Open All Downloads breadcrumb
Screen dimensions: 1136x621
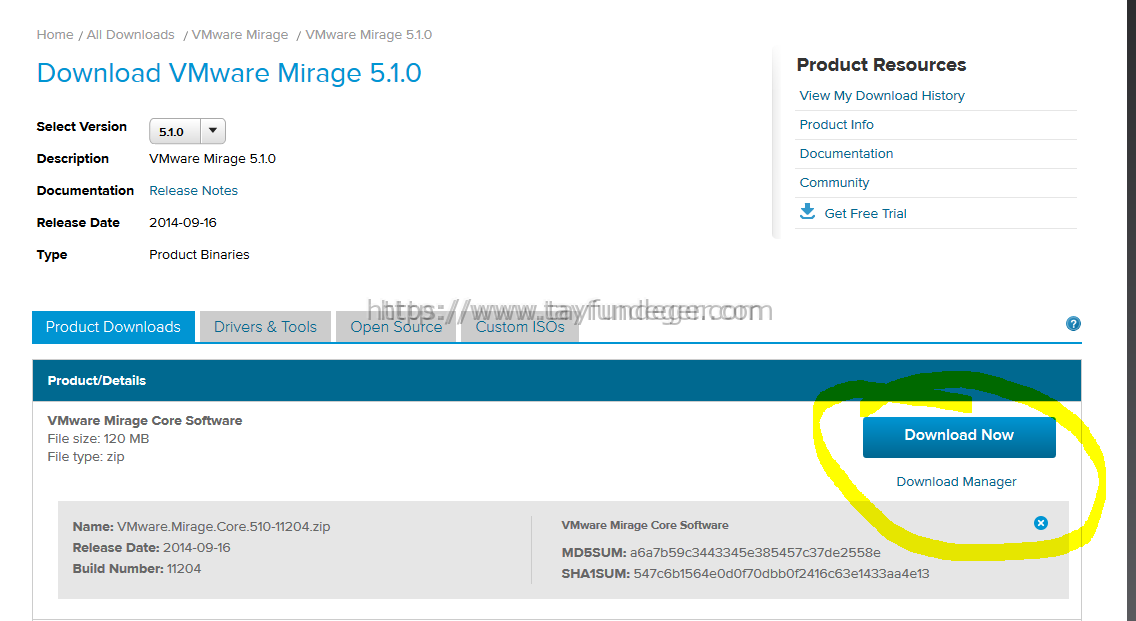(130, 35)
